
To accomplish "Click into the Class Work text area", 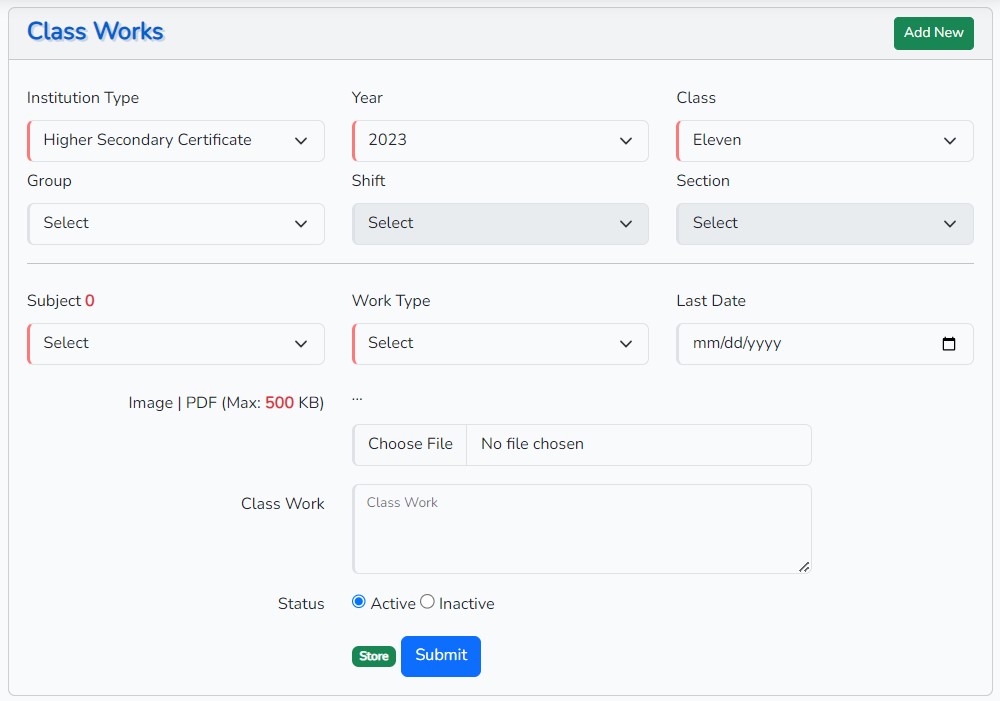I will [581, 530].
